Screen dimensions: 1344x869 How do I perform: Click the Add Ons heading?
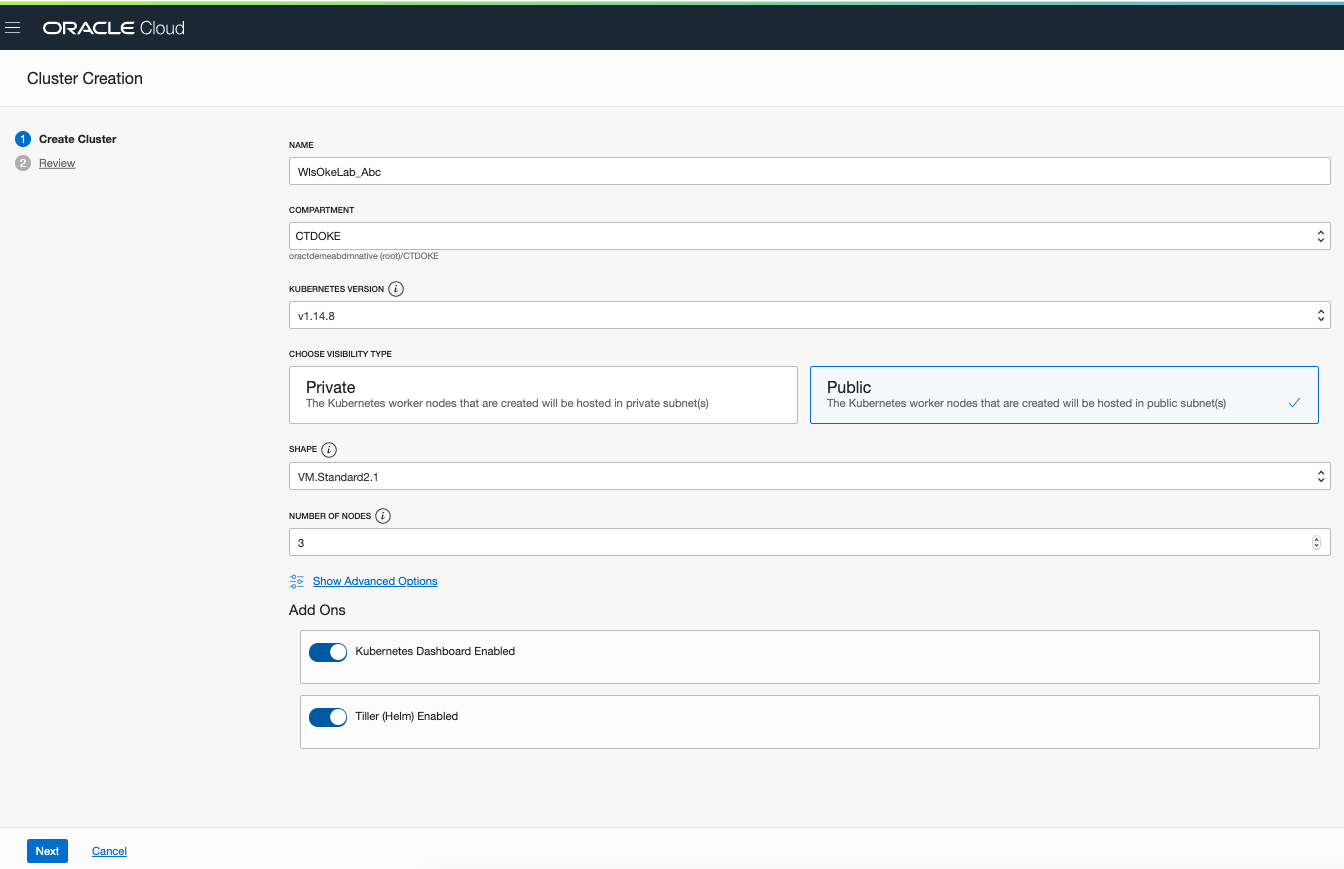coord(317,610)
